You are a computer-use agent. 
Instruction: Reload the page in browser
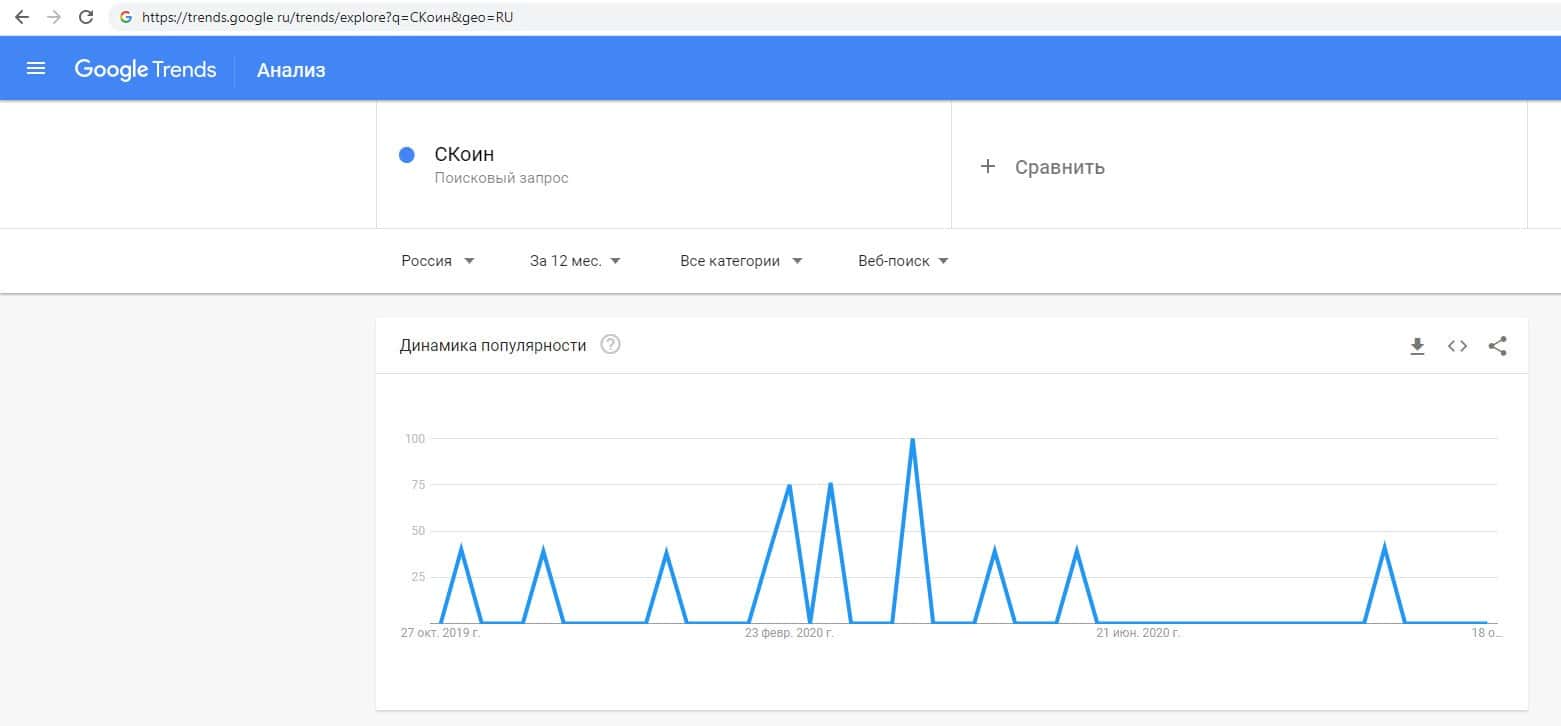click(86, 17)
